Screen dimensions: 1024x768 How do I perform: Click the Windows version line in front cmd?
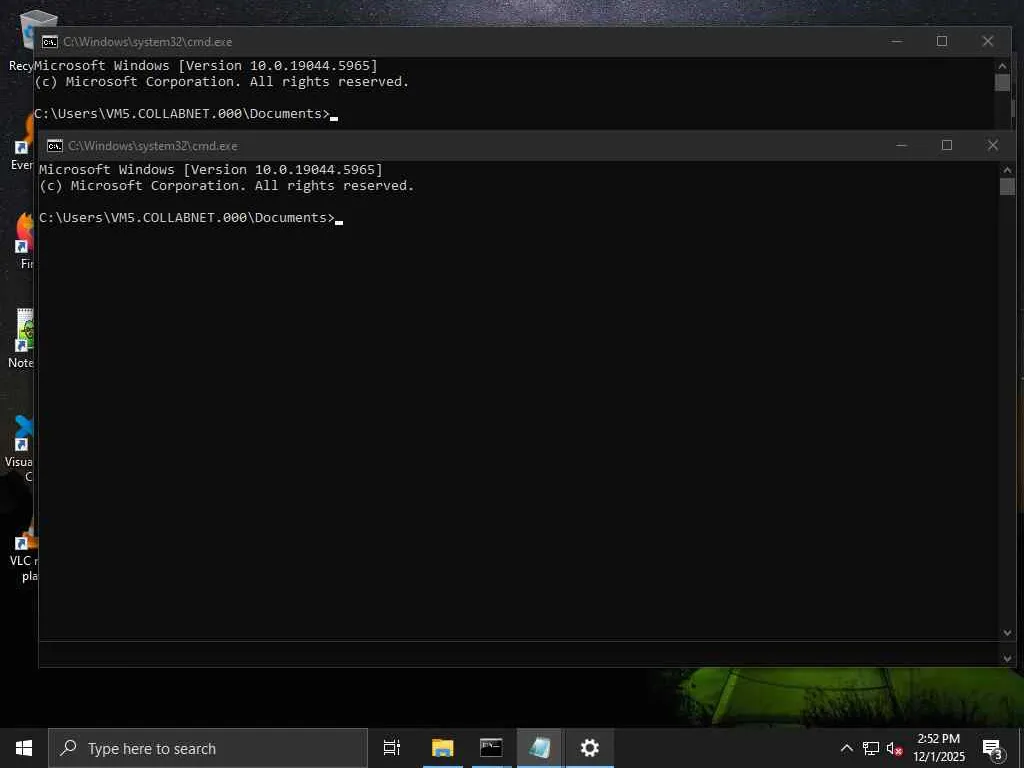coord(211,170)
